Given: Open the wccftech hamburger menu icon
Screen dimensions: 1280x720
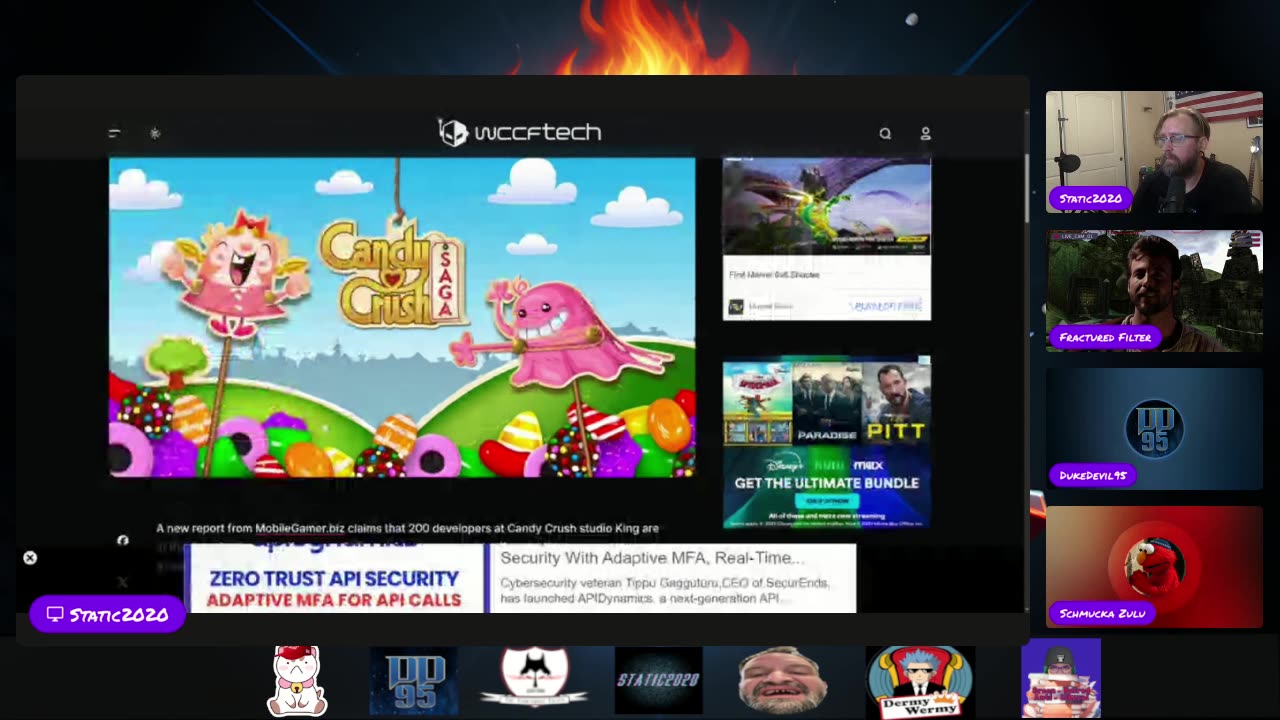Looking at the screenshot, I should [x=114, y=133].
